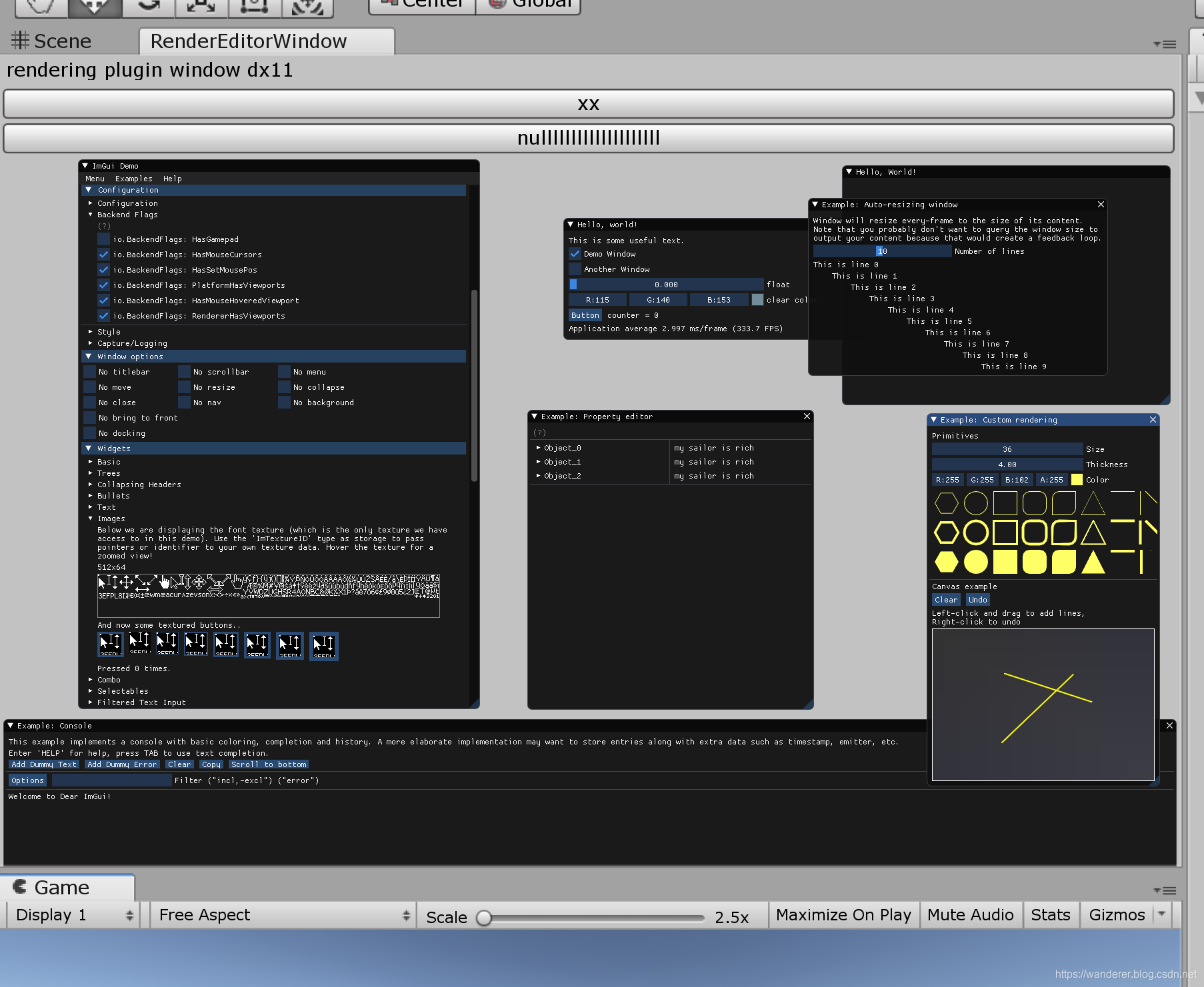Enable the No titlebar option
1204x987 pixels.
[90, 371]
